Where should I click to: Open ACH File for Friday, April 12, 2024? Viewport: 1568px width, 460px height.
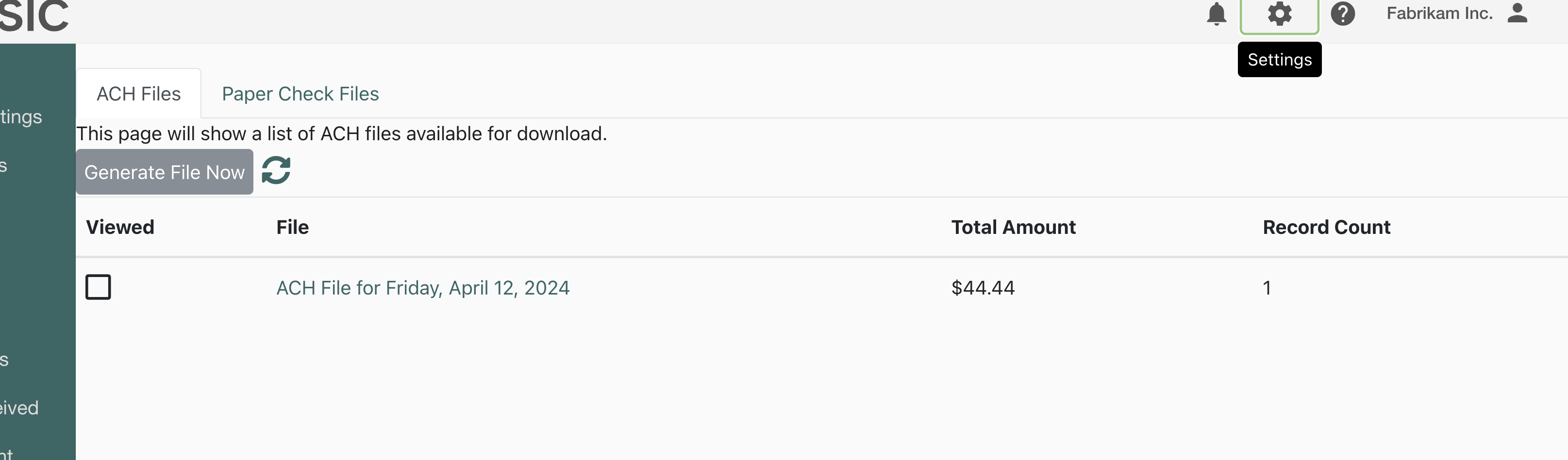(x=423, y=288)
